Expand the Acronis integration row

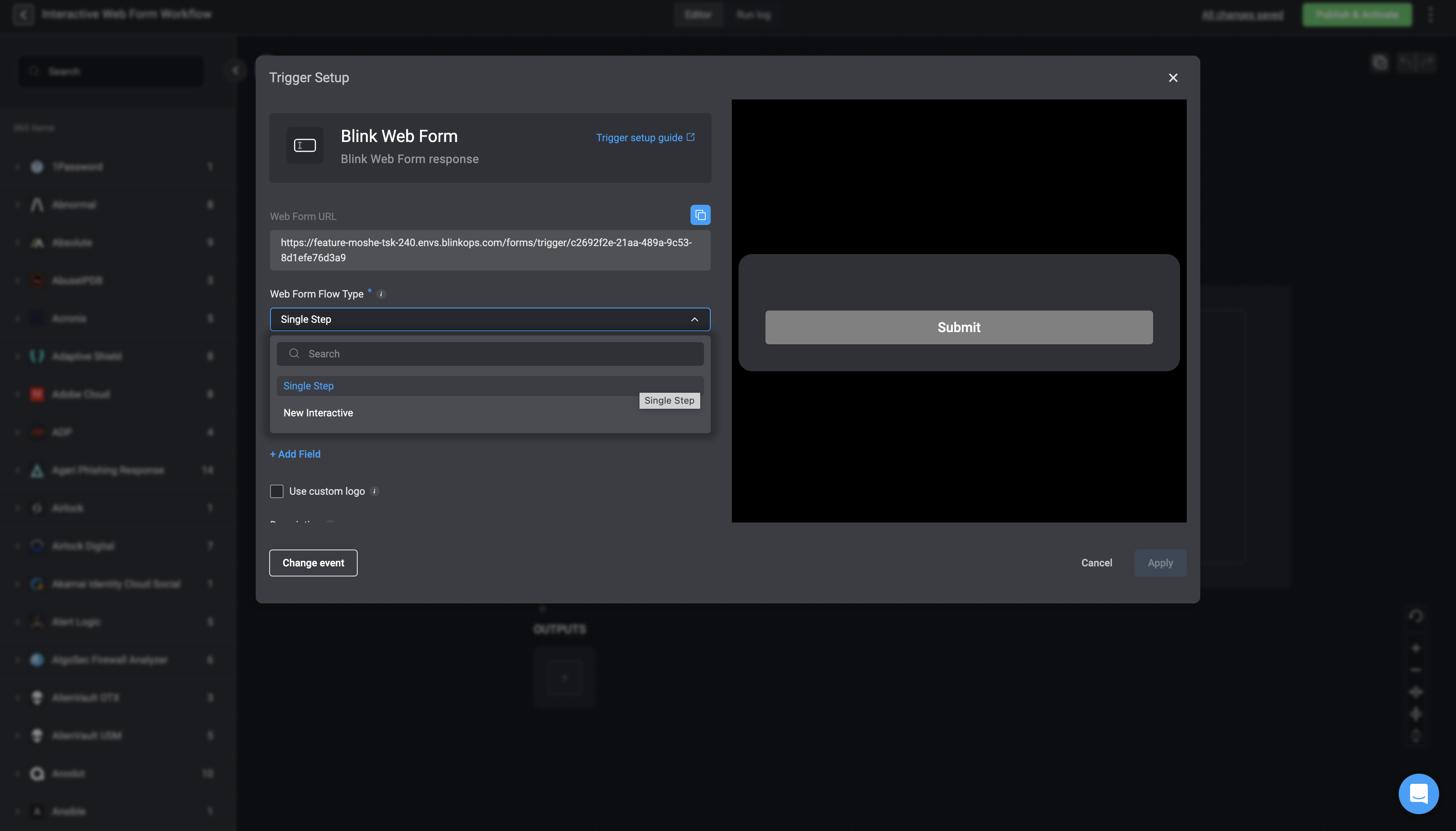coord(17,319)
